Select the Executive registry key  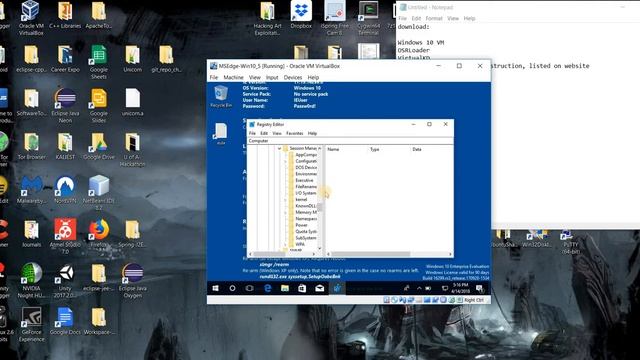coord(304,180)
